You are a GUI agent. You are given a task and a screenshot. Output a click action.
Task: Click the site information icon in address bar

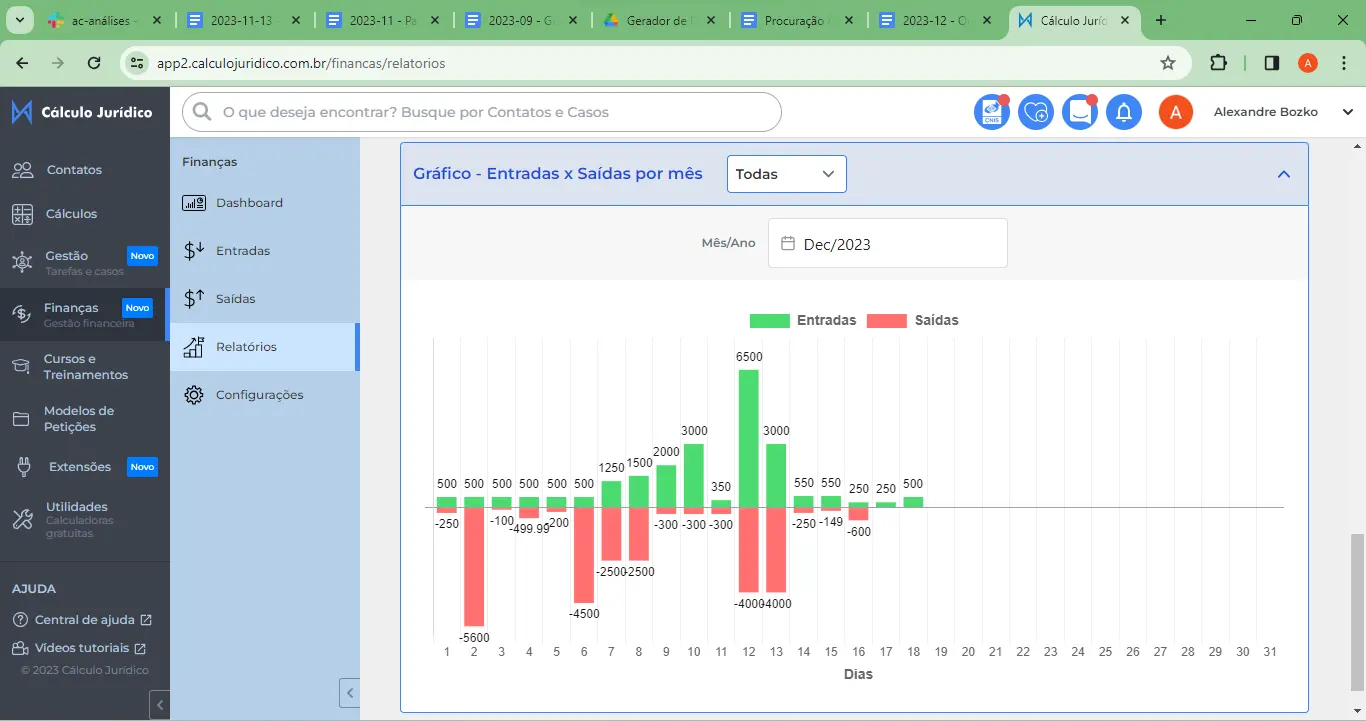(138, 63)
